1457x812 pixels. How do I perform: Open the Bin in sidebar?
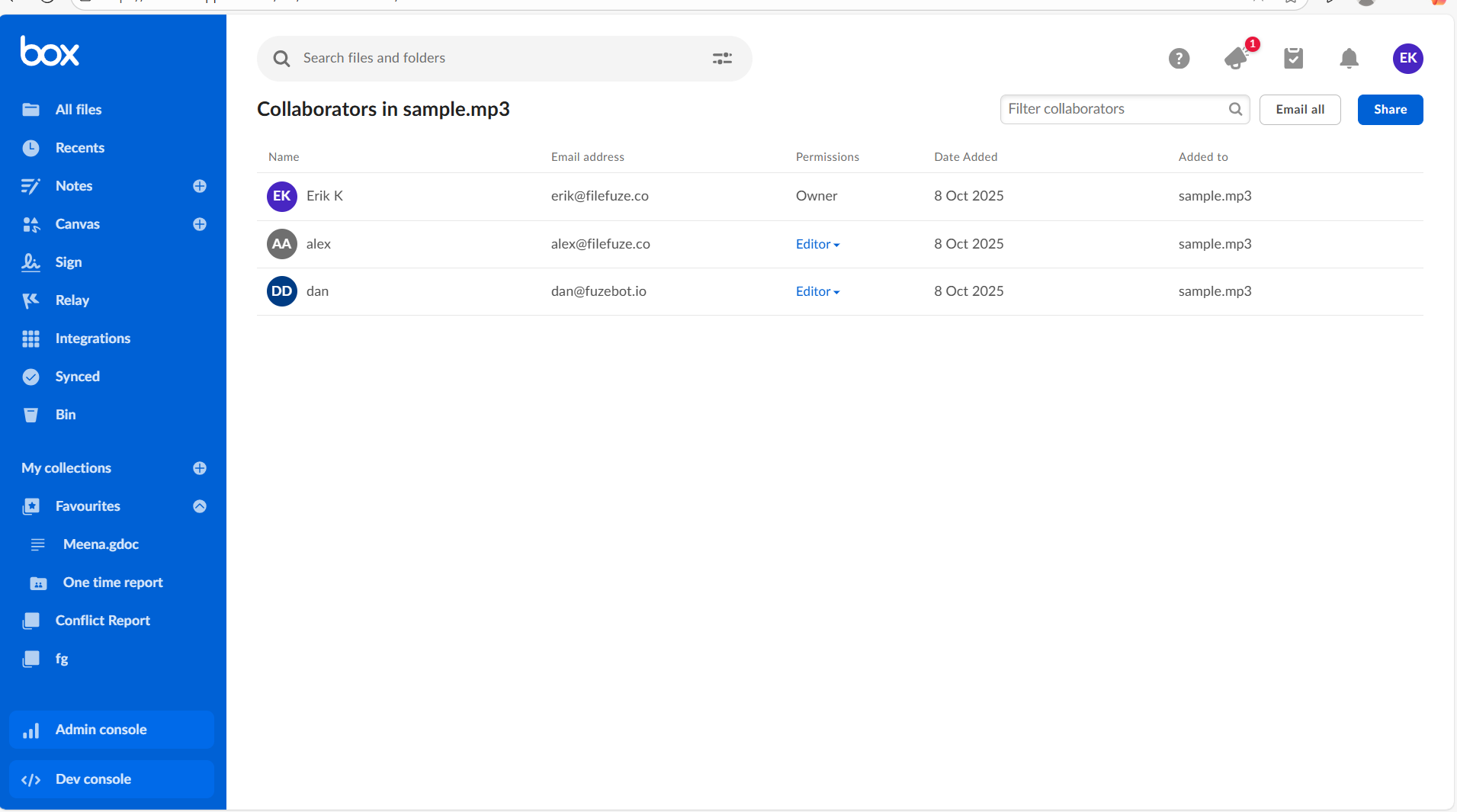tap(66, 415)
